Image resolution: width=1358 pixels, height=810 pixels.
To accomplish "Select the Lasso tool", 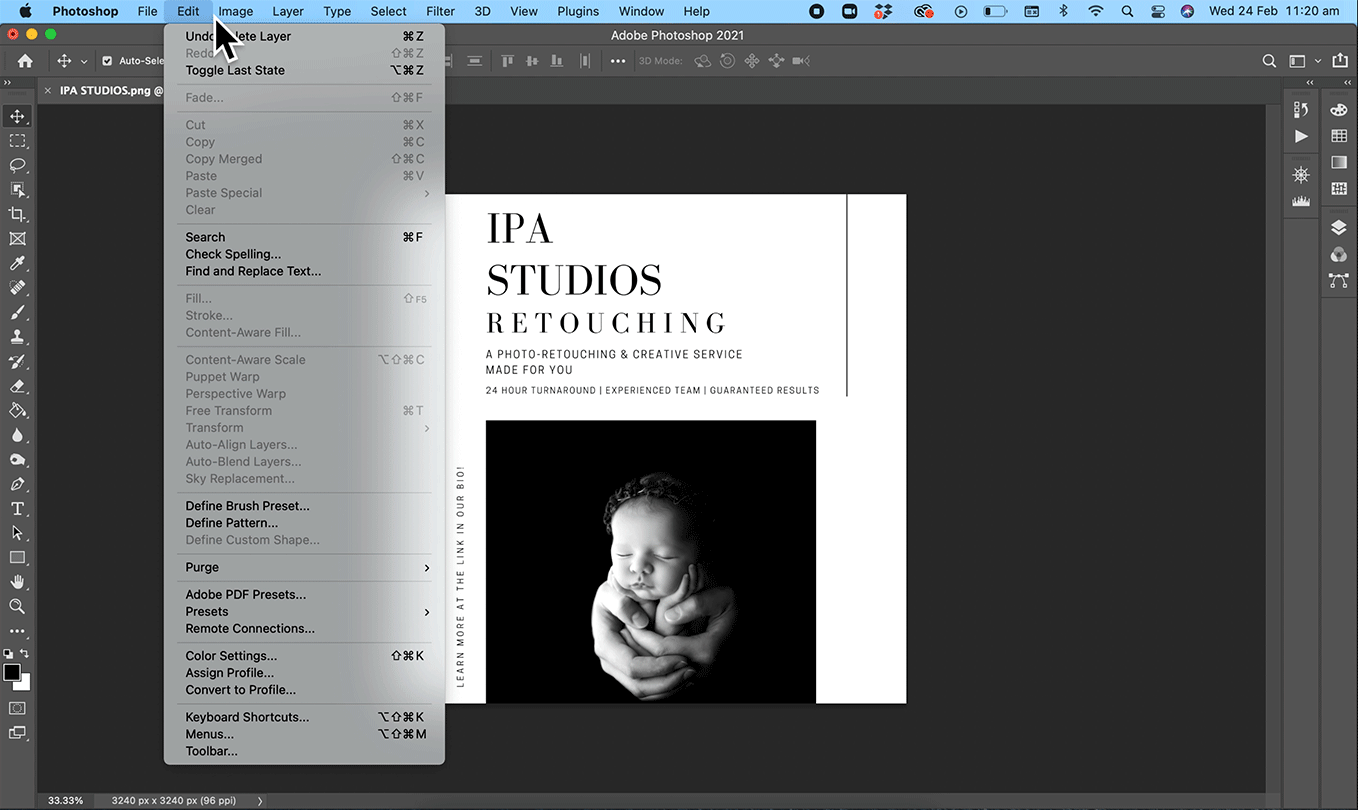I will pyautogui.click(x=17, y=165).
